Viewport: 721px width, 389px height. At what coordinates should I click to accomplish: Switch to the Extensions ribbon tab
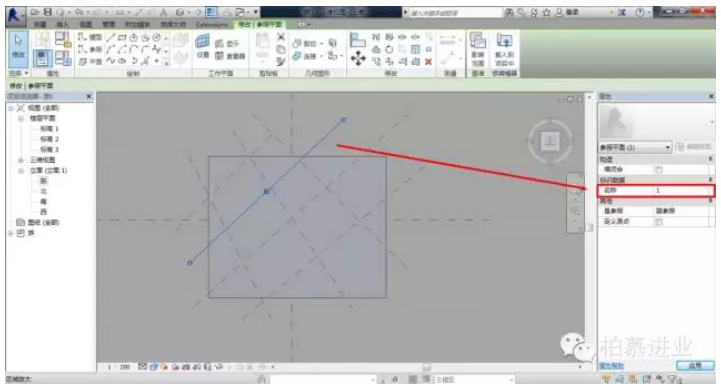(212, 24)
